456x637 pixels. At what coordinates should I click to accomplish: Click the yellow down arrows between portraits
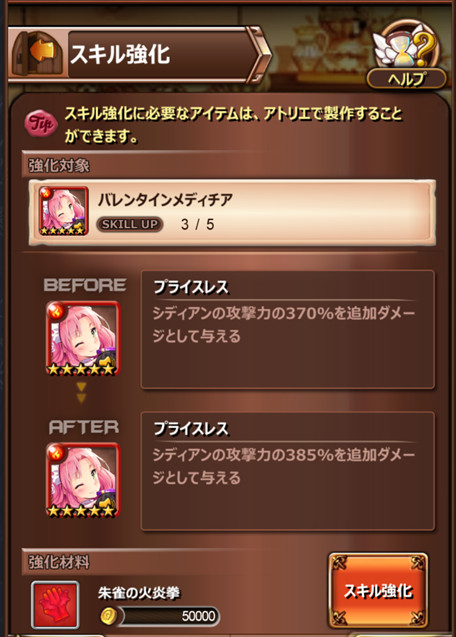[81, 392]
